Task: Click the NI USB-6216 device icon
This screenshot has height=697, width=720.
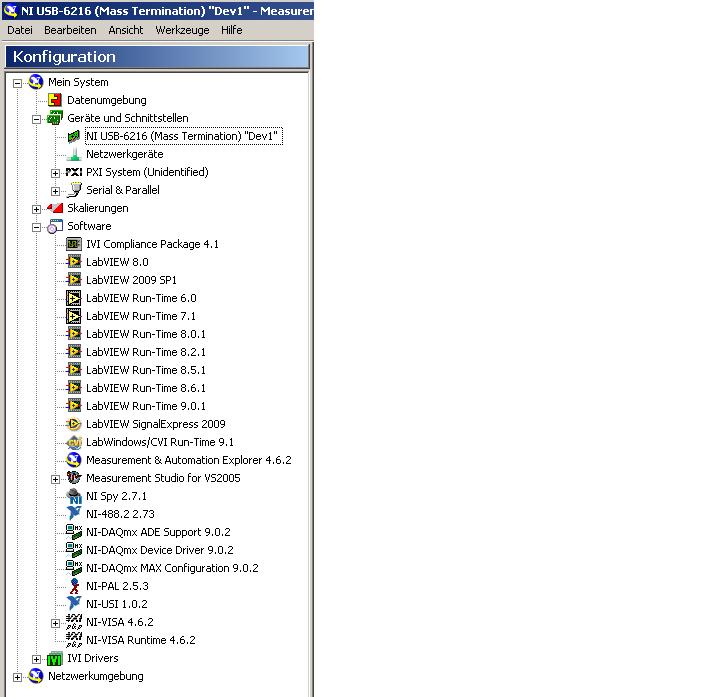Action: point(73,136)
